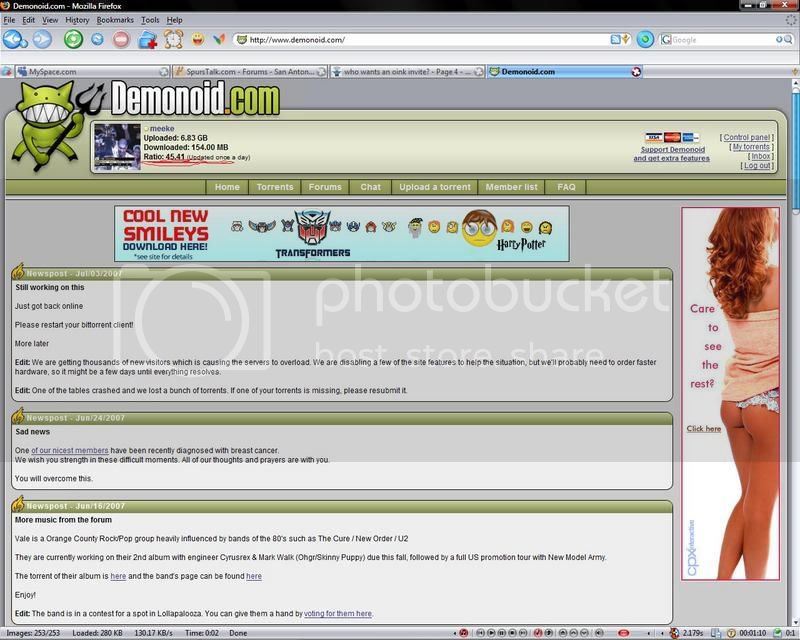Click the meeke user avatar thumbnail
Viewport: 800px width, 640px height.
(x=117, y=146)
